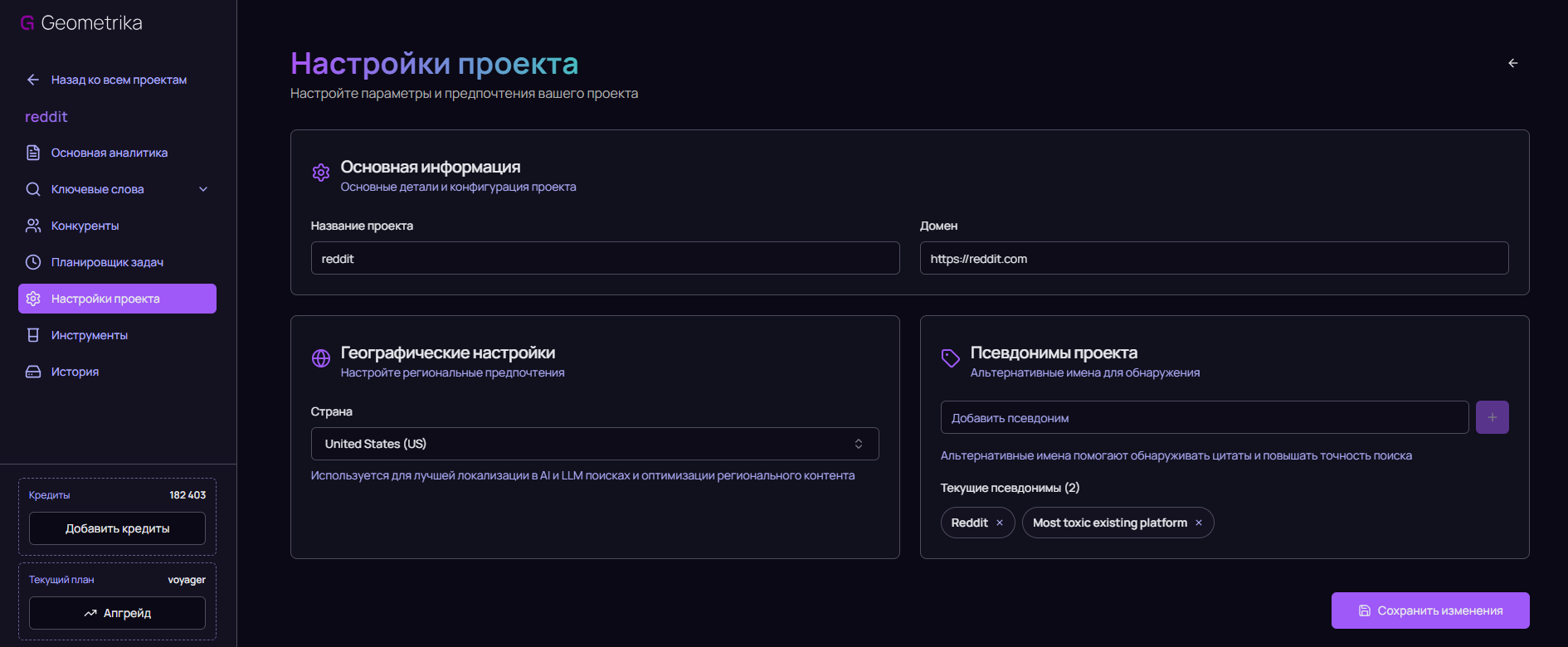Click 'Текущие псевдонимы (2)' label

pyautogui.click(x=1010, y=488)
